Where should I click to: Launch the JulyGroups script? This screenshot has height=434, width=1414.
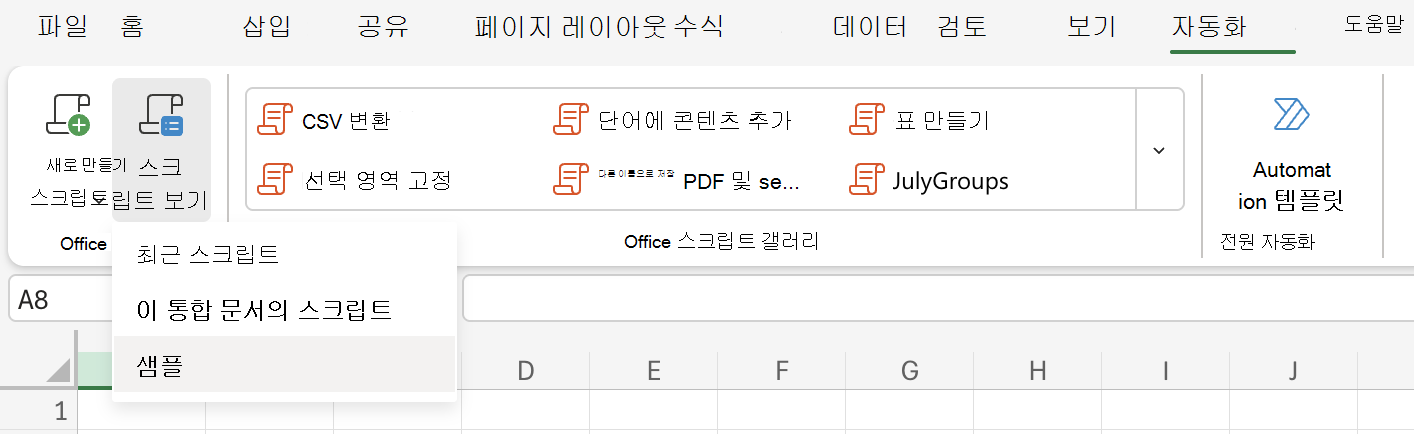(x=928, y=180)
